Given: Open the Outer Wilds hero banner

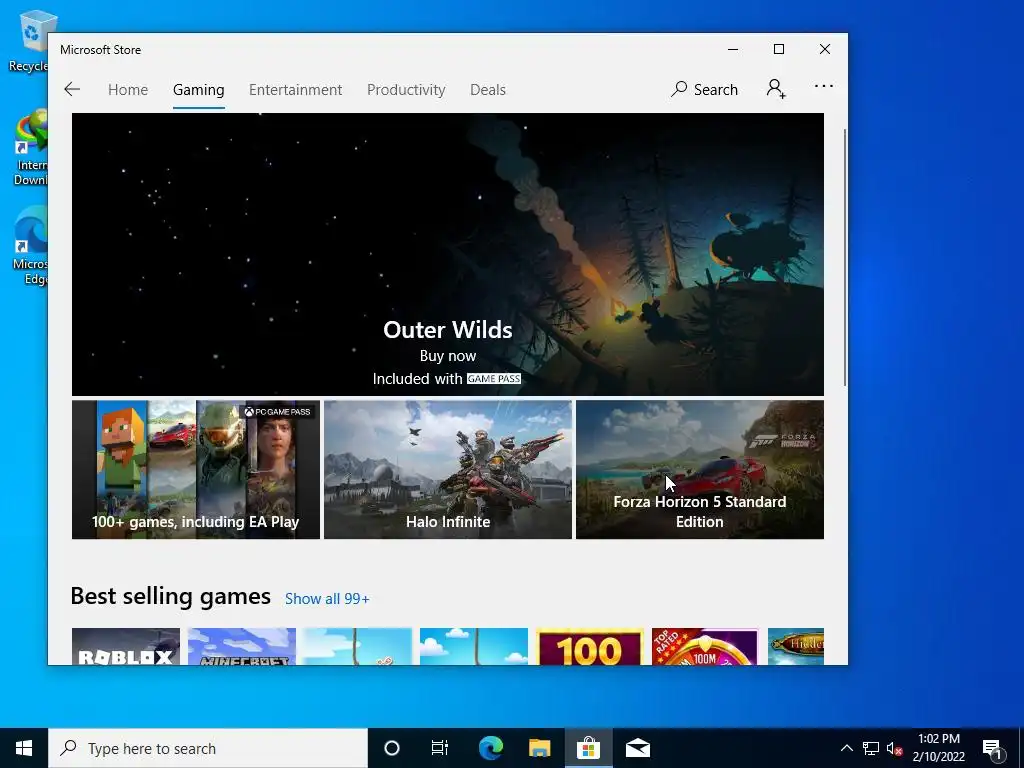Looking at the screenshot, I should coord(448,254).
